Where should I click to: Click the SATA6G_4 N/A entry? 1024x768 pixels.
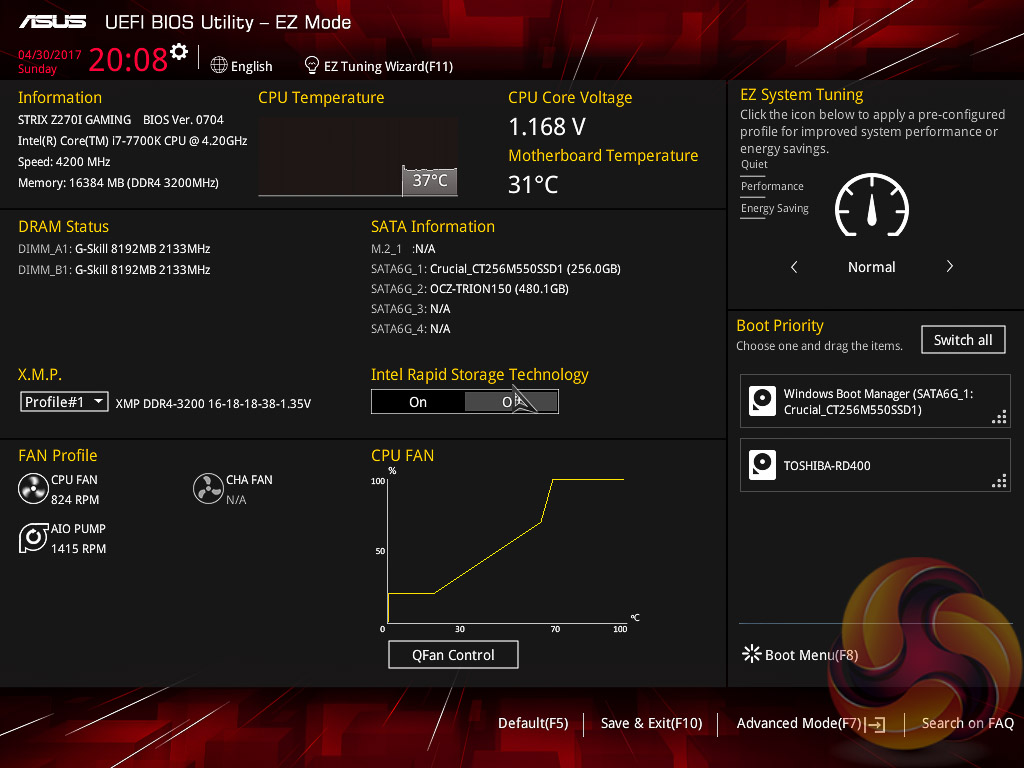coord(411,328)
